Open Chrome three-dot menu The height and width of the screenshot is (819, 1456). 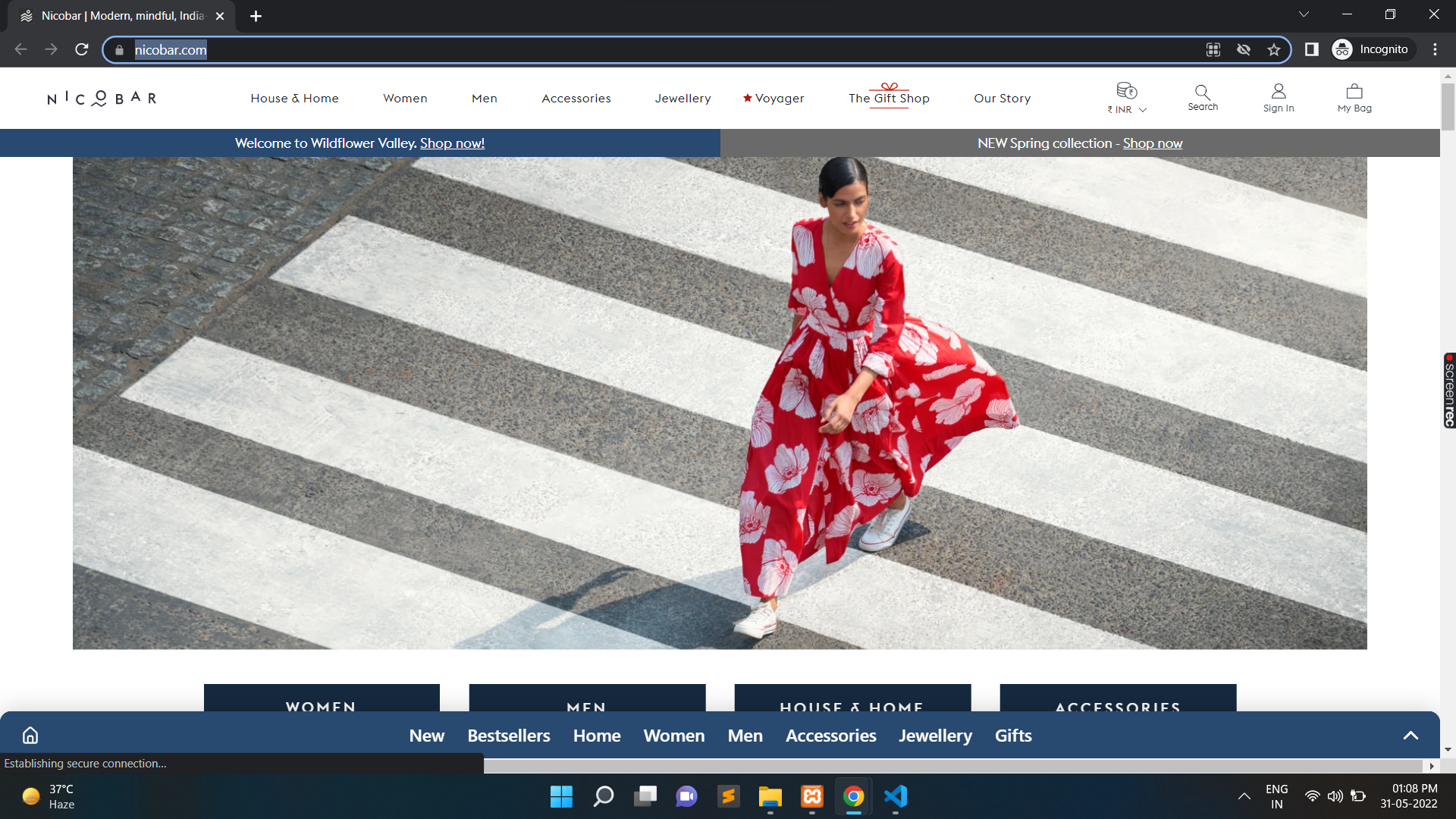pyautogui.click(x=1435, y=49)
